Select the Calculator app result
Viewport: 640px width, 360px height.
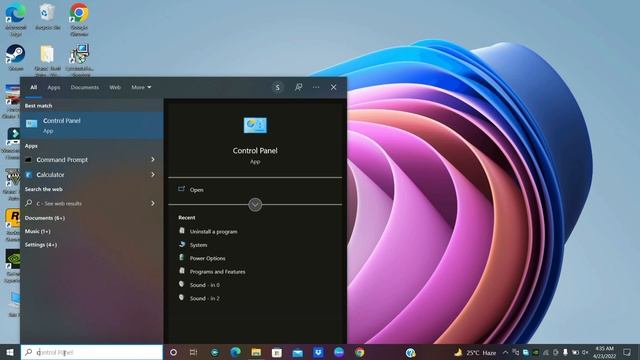coord(92,175)
